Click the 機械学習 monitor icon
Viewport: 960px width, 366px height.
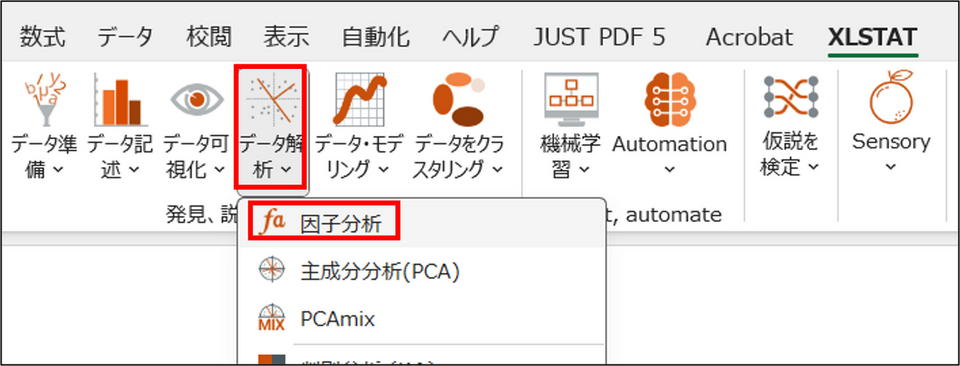point(570,100)
